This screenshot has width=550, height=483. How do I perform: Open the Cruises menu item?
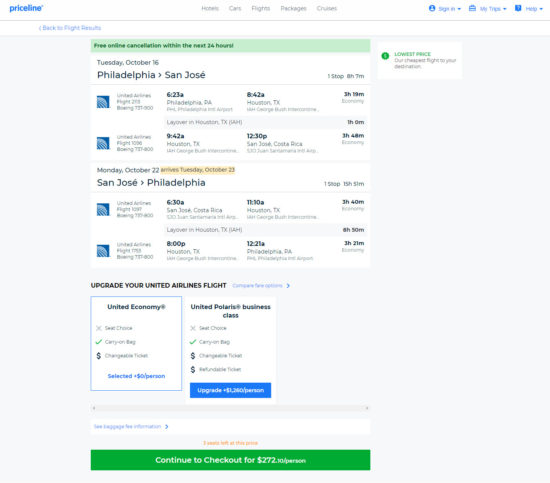[327, 8]
